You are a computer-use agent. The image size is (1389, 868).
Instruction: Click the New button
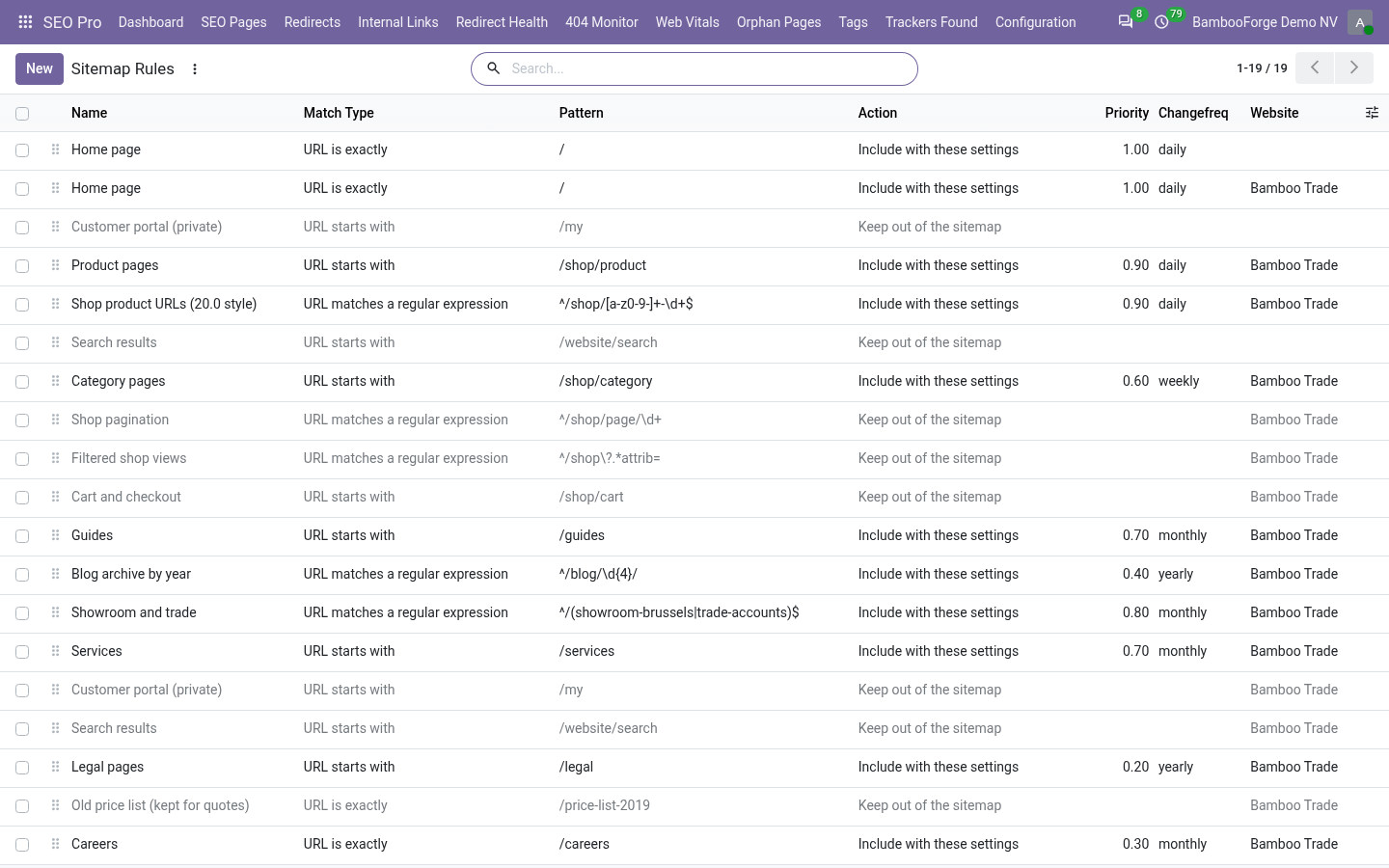coord(40,68)
